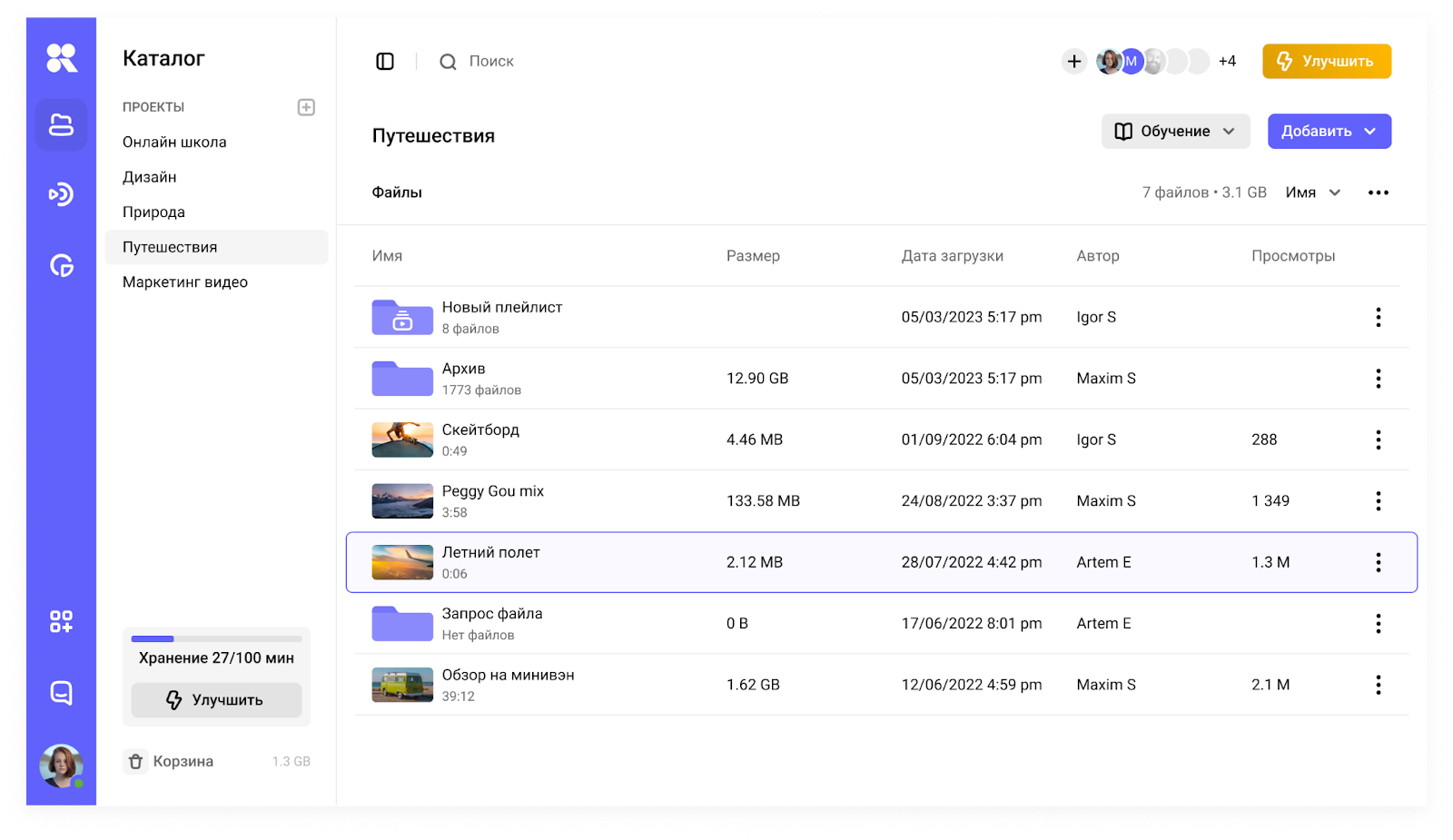The height and width of the screenshot is (840, 1453).
Task: Show the +4 additional members
Action: click(1227, 62)
